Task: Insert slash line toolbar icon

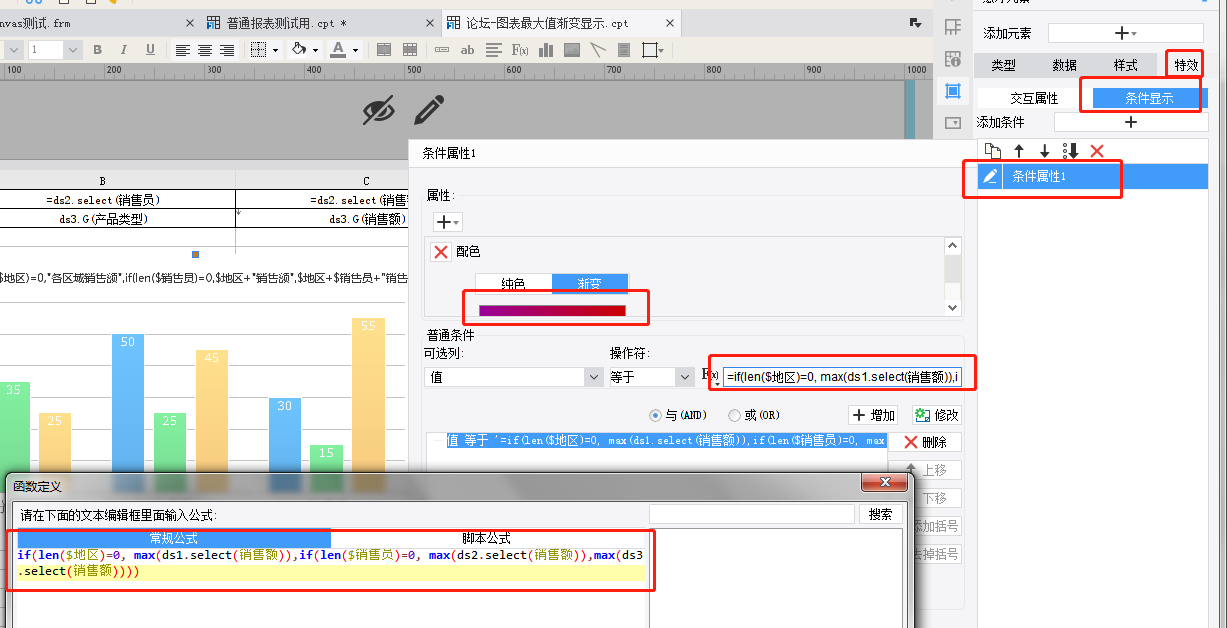Action: [598, 50]
